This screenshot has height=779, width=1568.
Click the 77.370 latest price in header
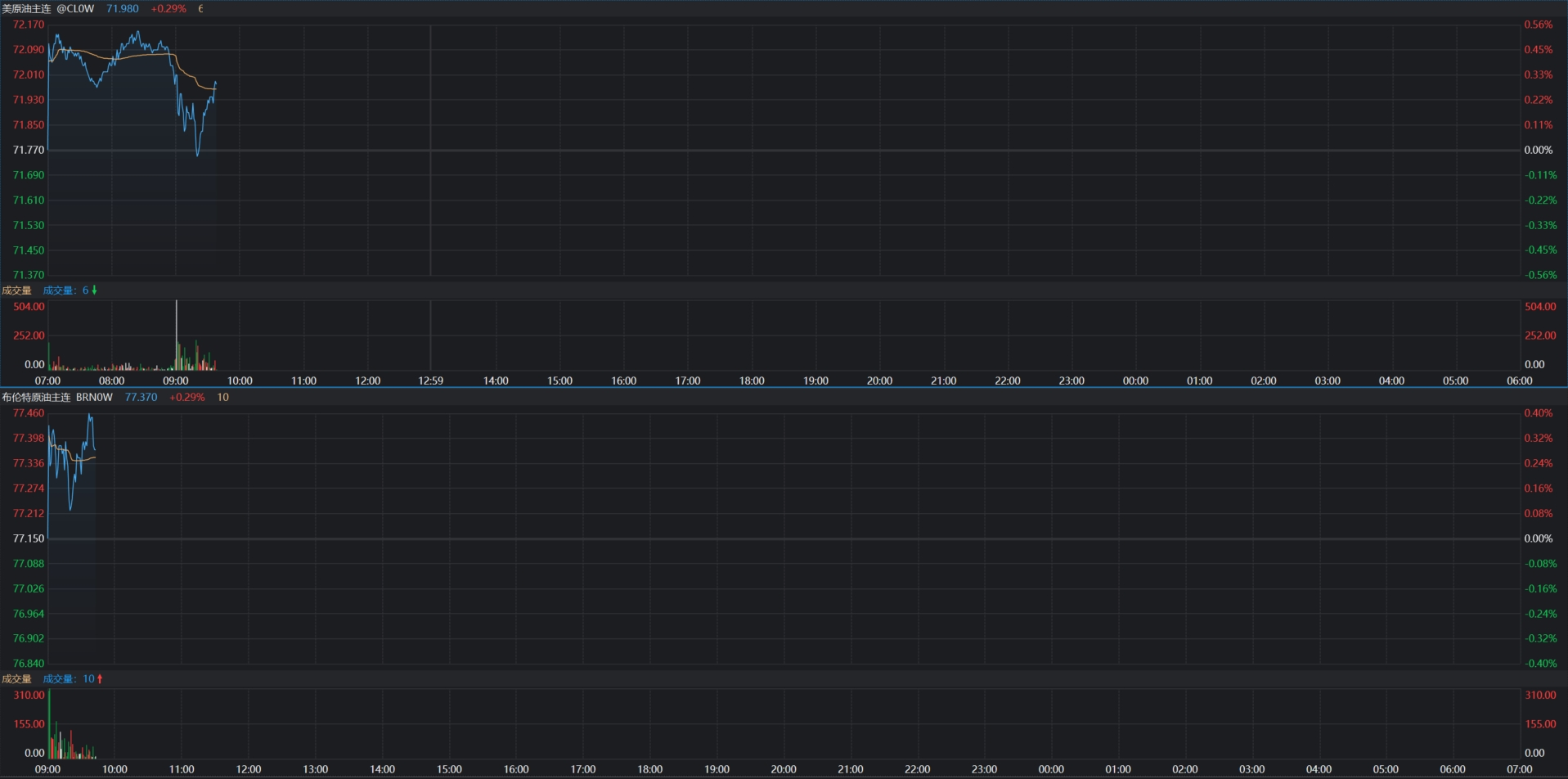coord(141,397)
